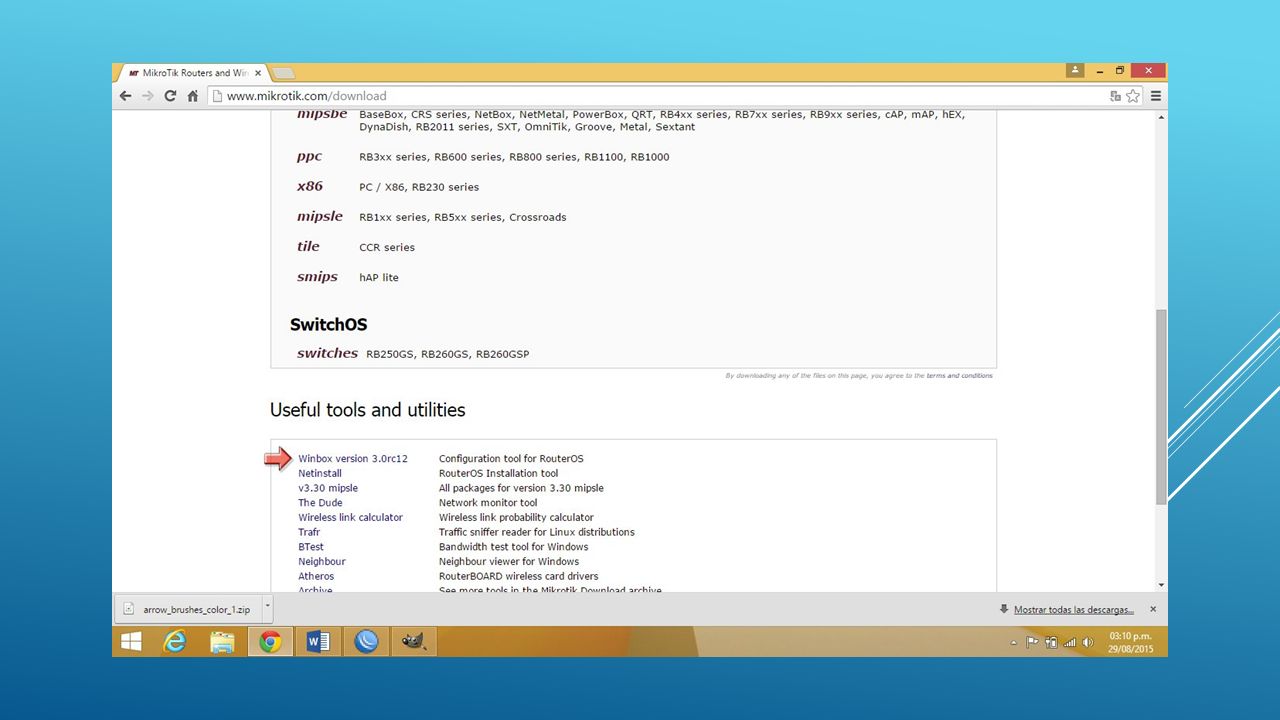Open the Windows Start button

pos(131,642)
